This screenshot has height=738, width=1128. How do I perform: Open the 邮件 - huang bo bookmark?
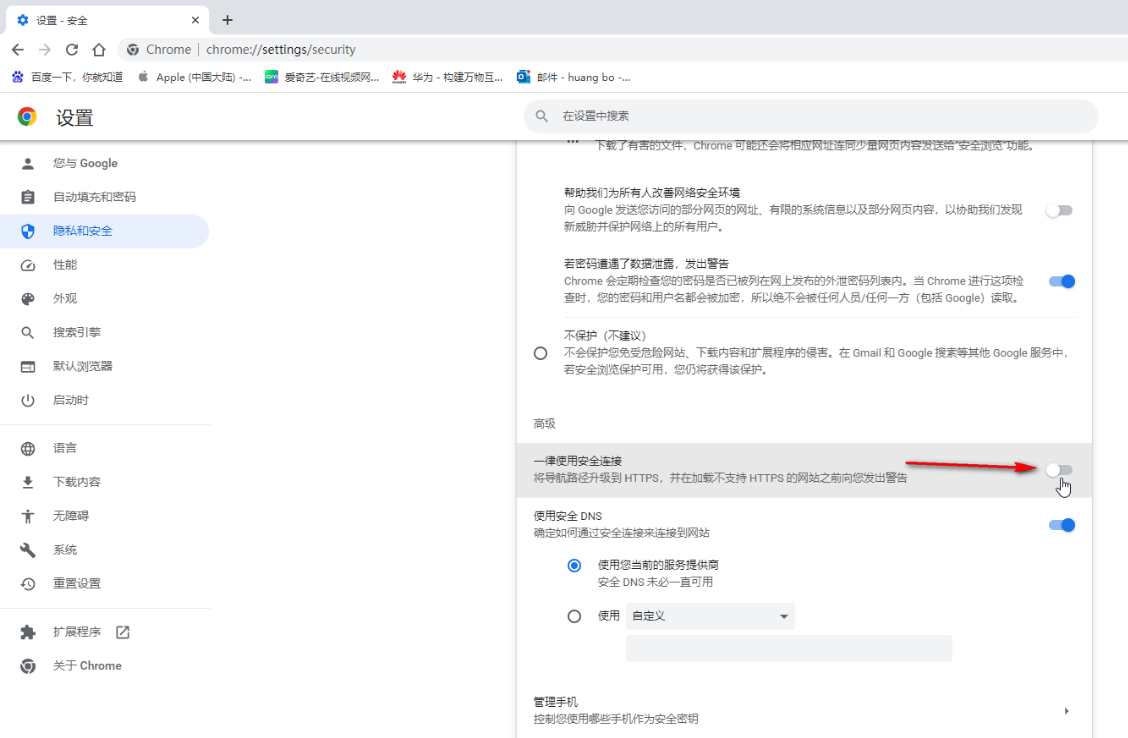pyautogui.click(x=573, y=77)
